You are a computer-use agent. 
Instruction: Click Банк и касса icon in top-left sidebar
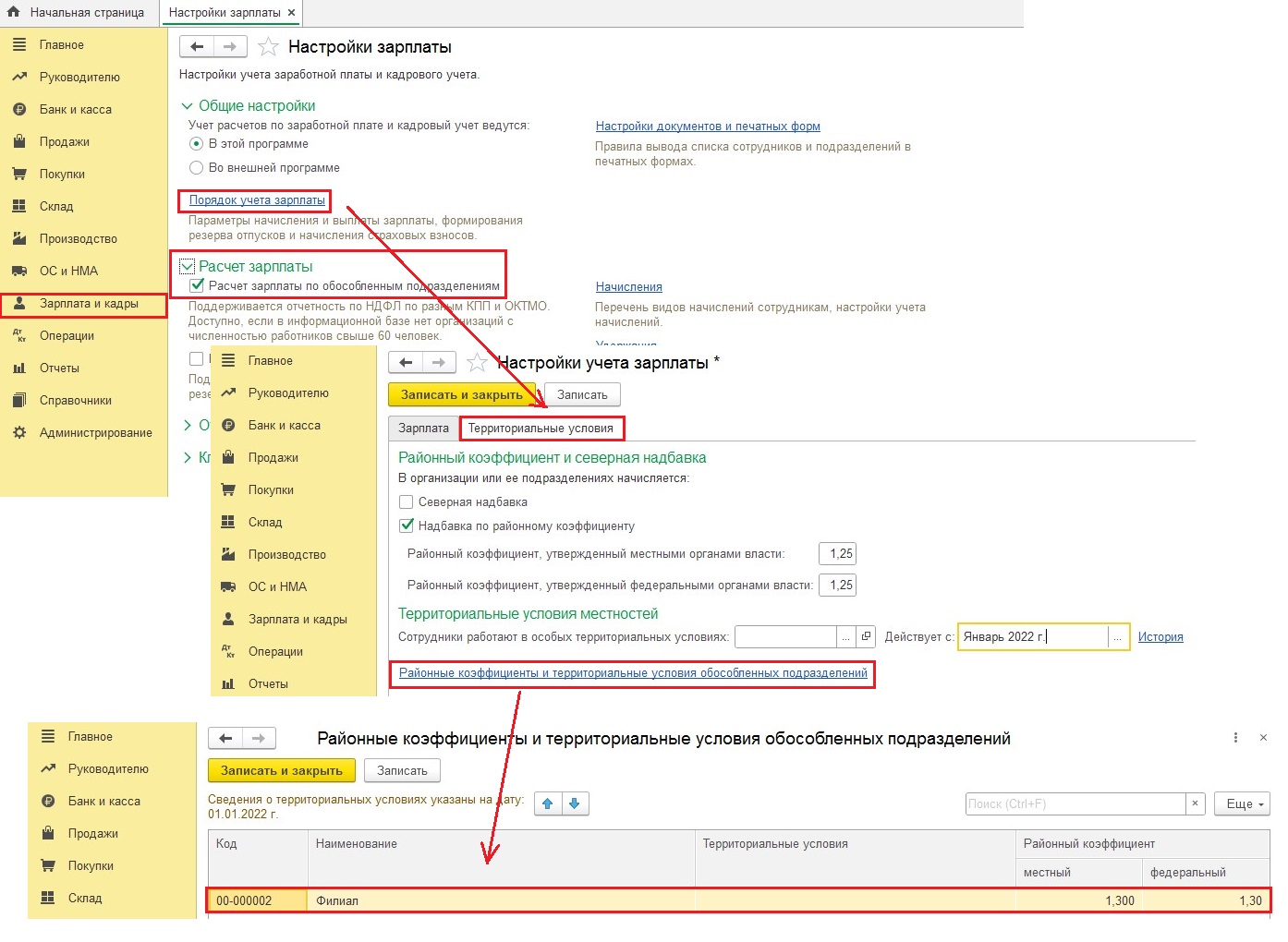[x=19, y=109]
